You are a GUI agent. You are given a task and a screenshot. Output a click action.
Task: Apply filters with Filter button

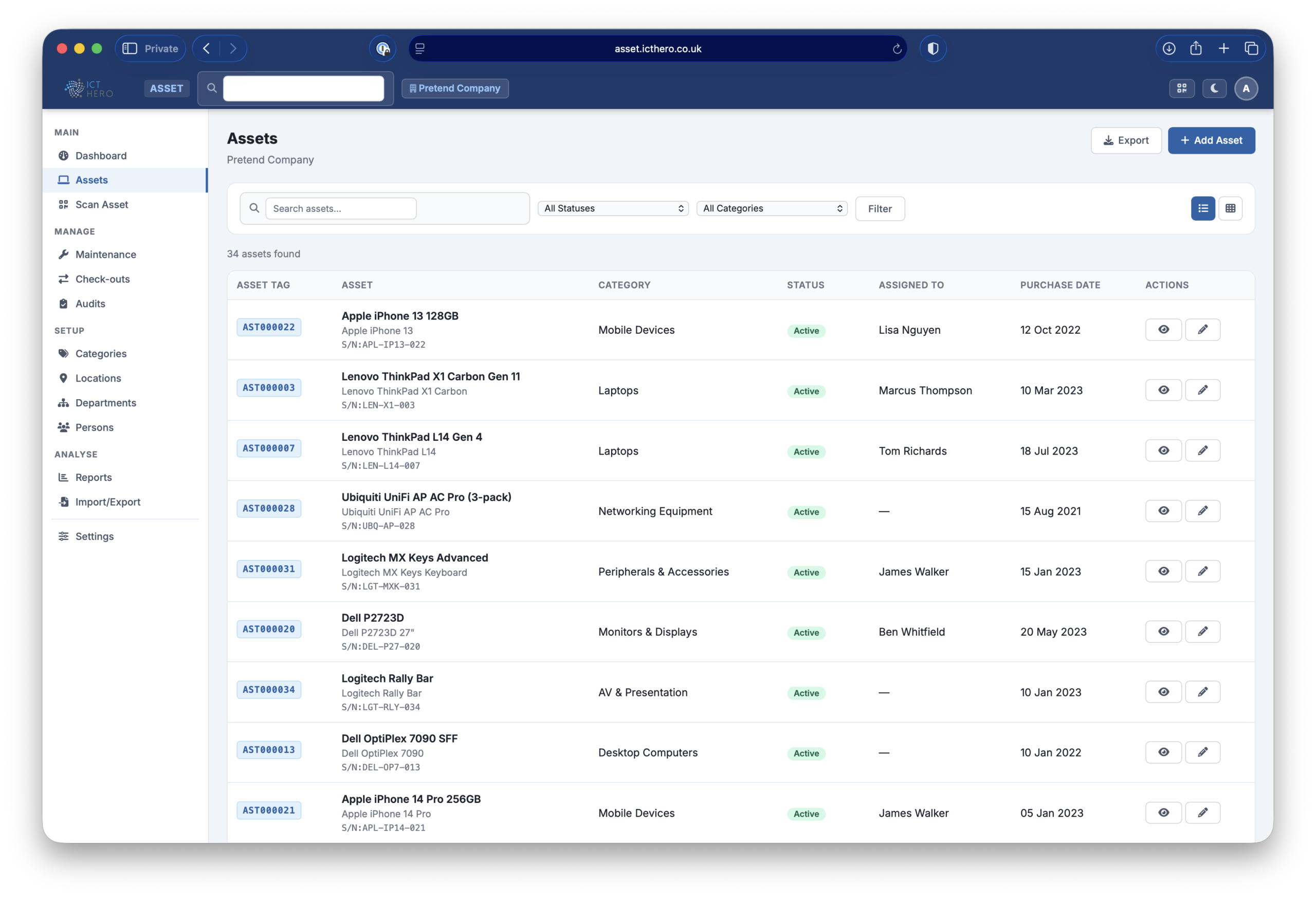[x=880, y=208]
